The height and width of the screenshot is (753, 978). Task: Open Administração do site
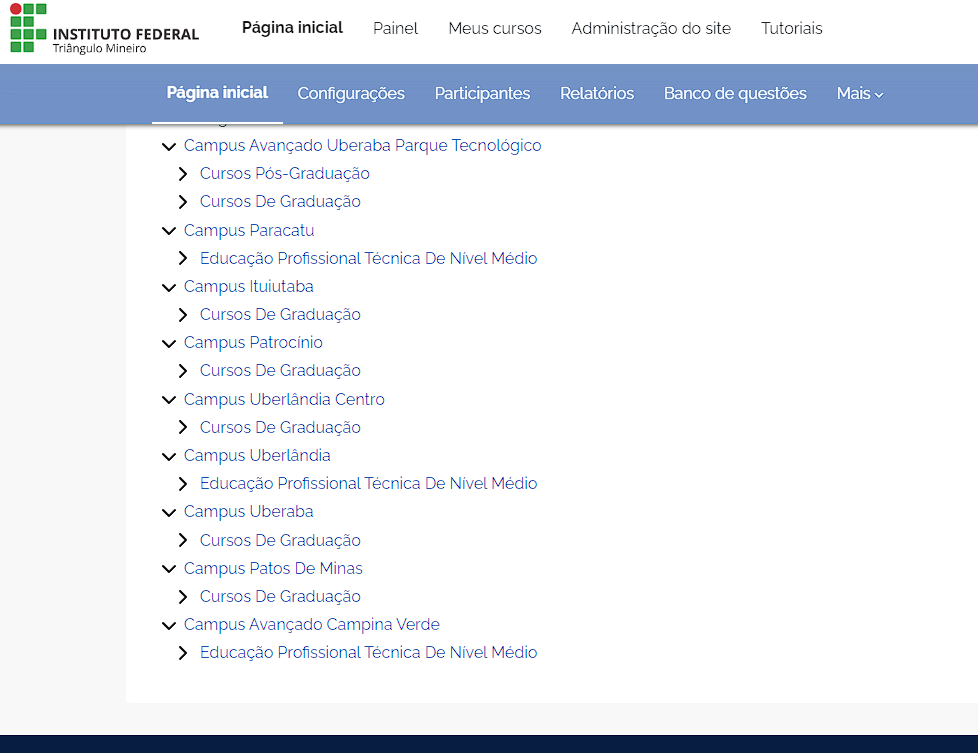(651, 28)
